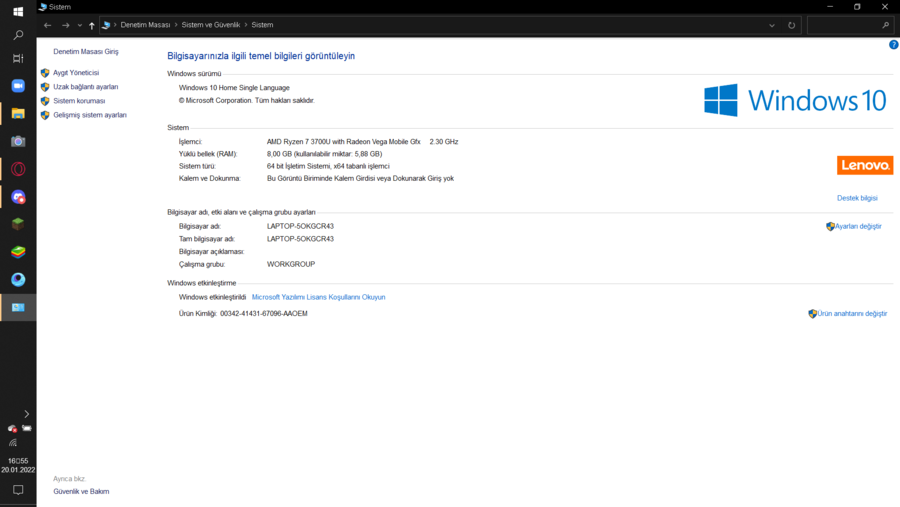Open Gelişmiş sistem ayarları

[x=90, y=115]
